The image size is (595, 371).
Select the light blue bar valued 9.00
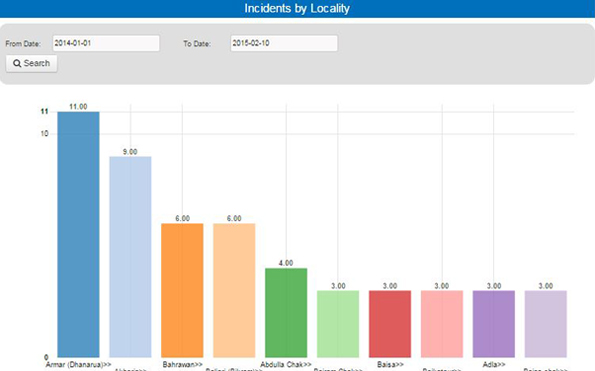(x=130, y=257)
